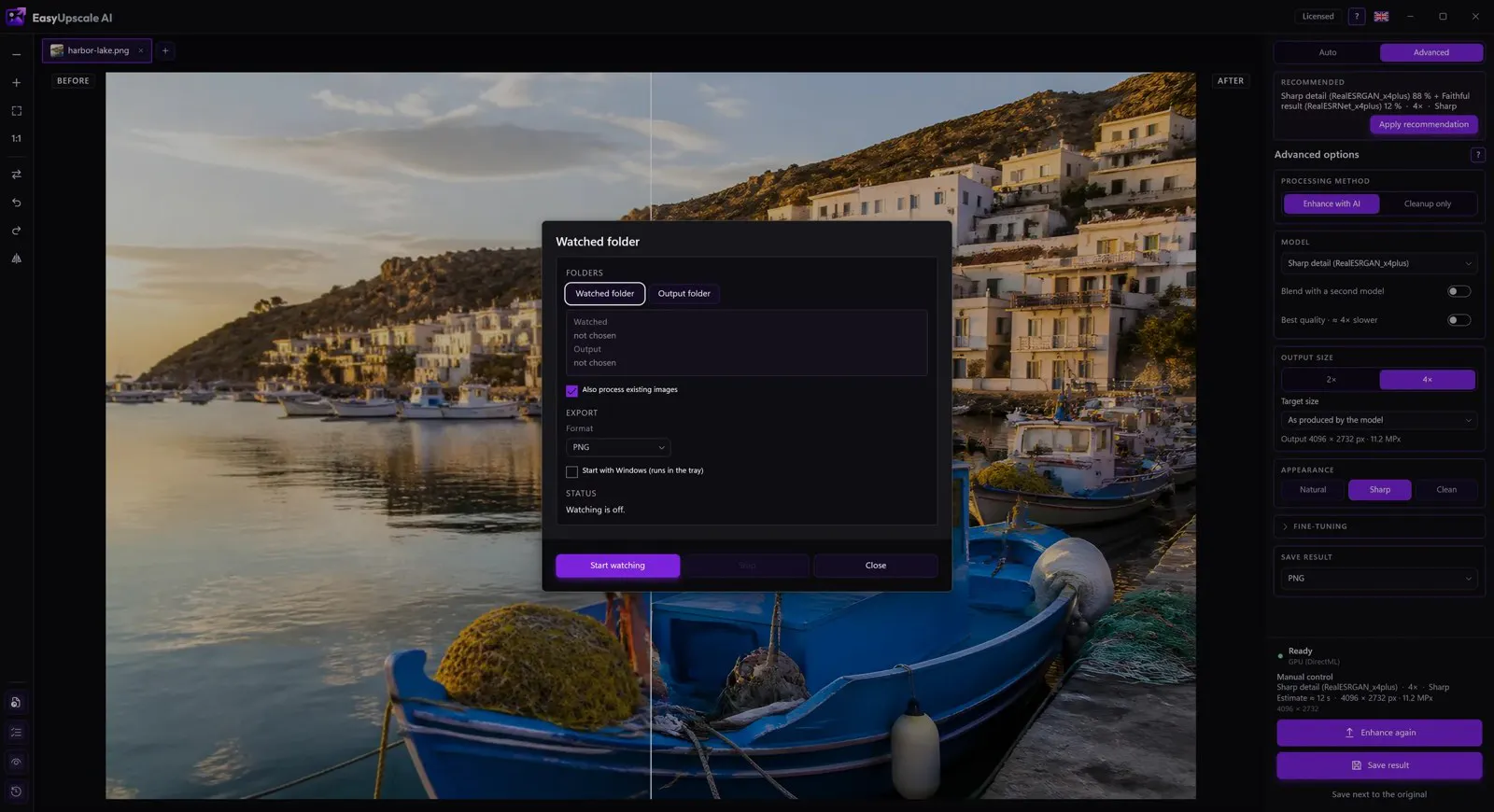This screenshot has width=1494, height=812.
Task: Click Start watching button
Action: click(x=617, y=566)
